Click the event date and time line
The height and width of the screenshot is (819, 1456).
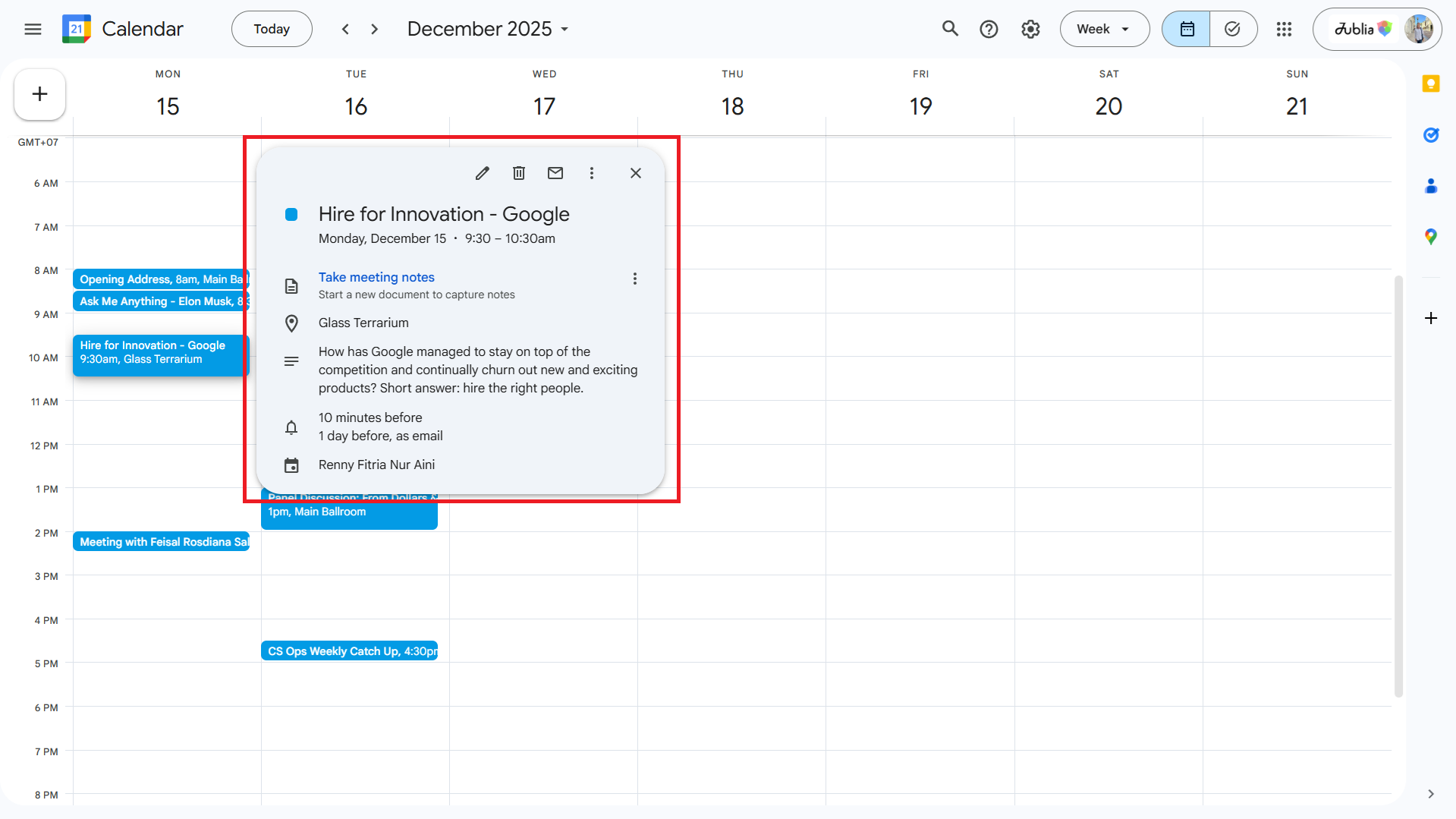pos(437,238)
